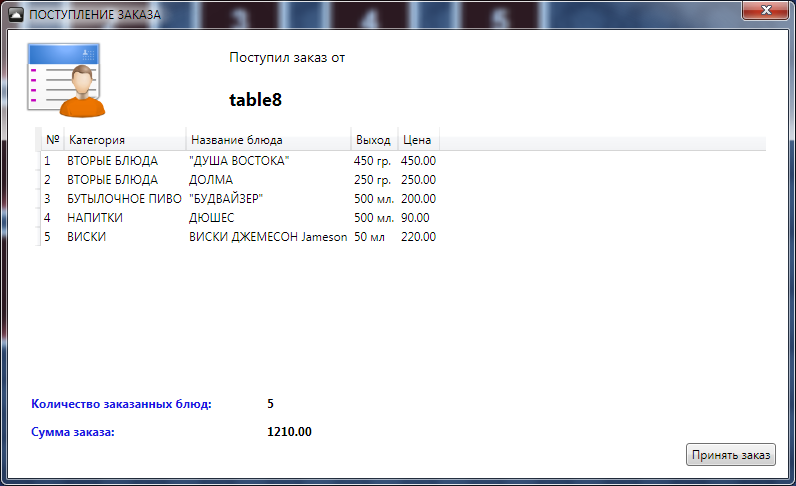
Task: Select the "БУДВАЙЗЕР" dish cell
Action: click(x=226, y=199)
